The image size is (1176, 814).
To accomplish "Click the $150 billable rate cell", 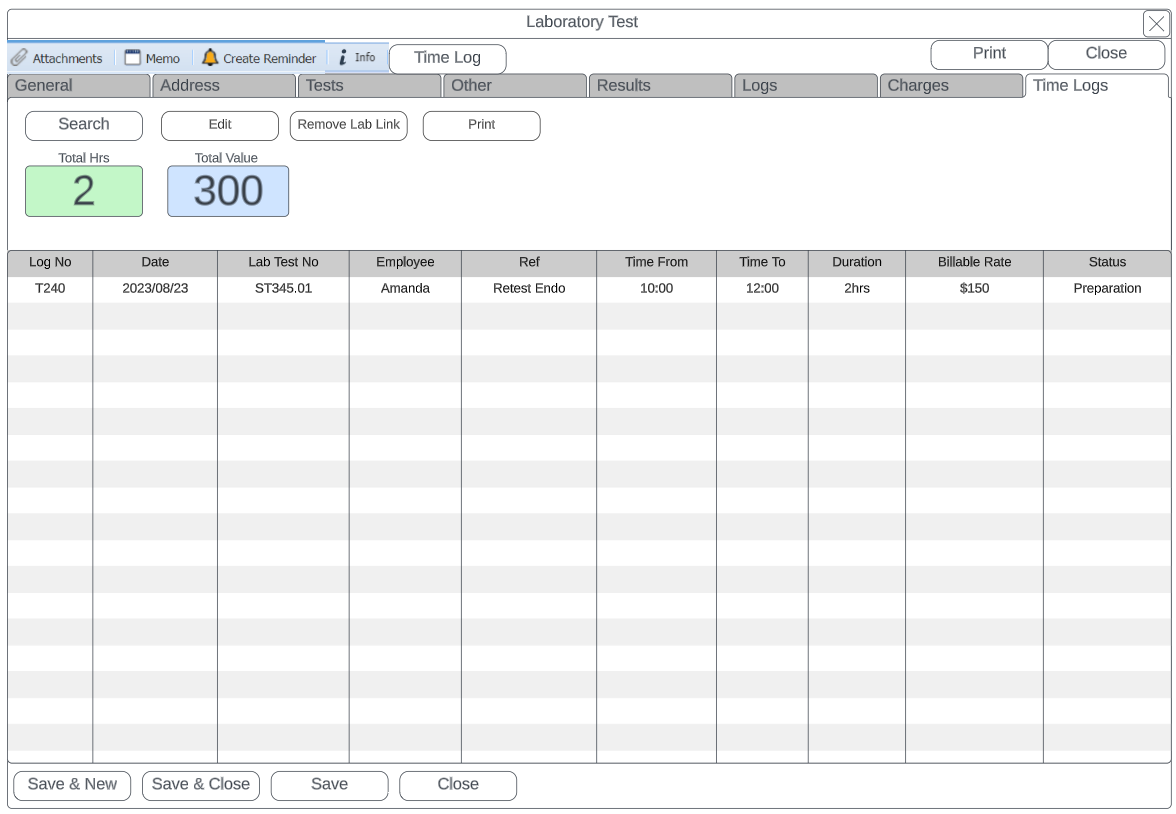I will coord(974,289).
